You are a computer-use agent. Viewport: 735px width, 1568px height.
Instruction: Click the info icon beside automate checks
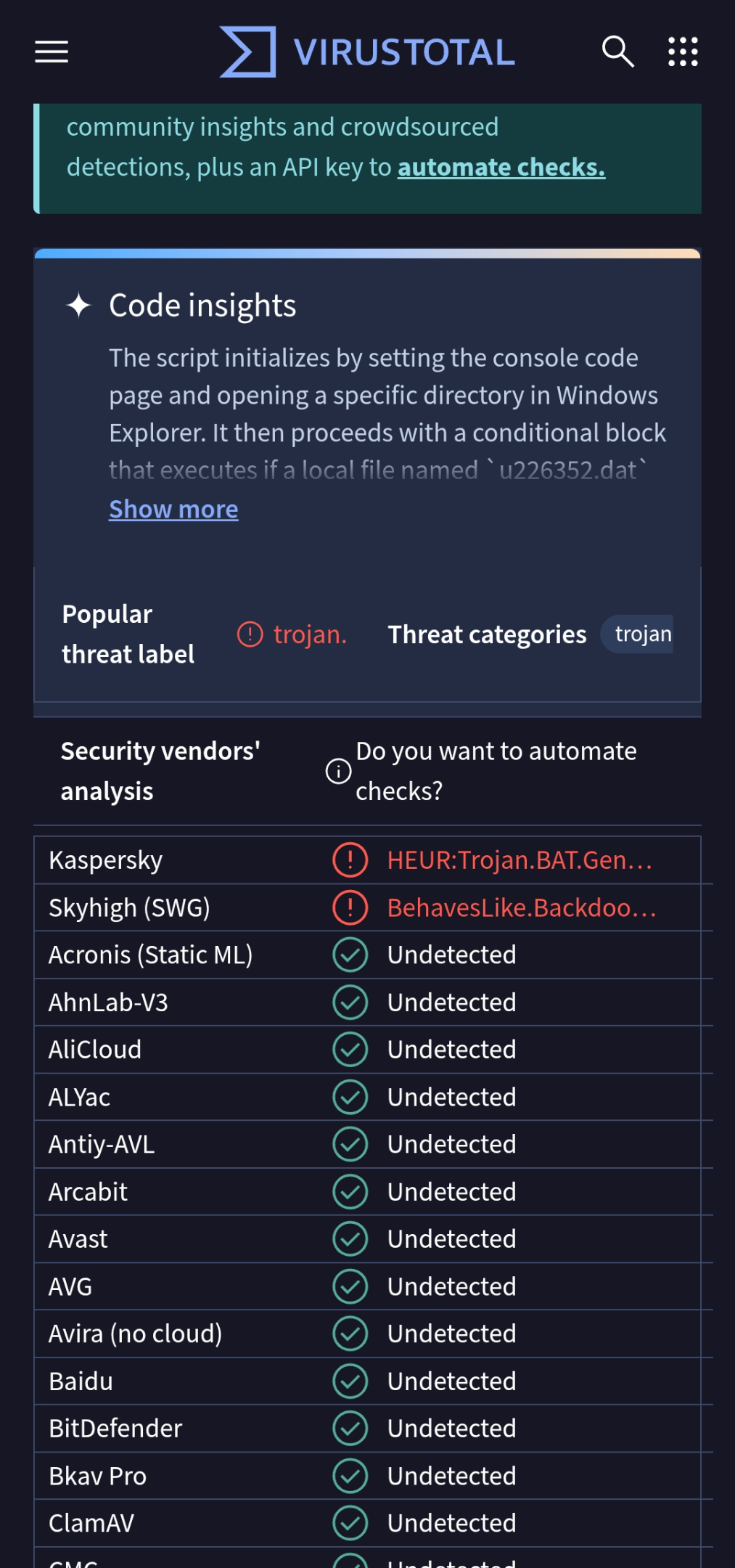tap(338, 771)
